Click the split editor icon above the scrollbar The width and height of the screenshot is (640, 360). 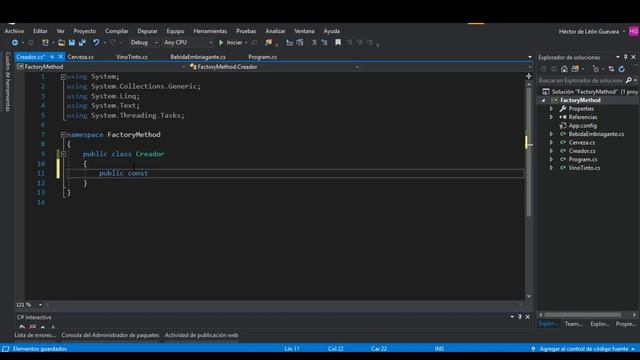click(529, 76)
